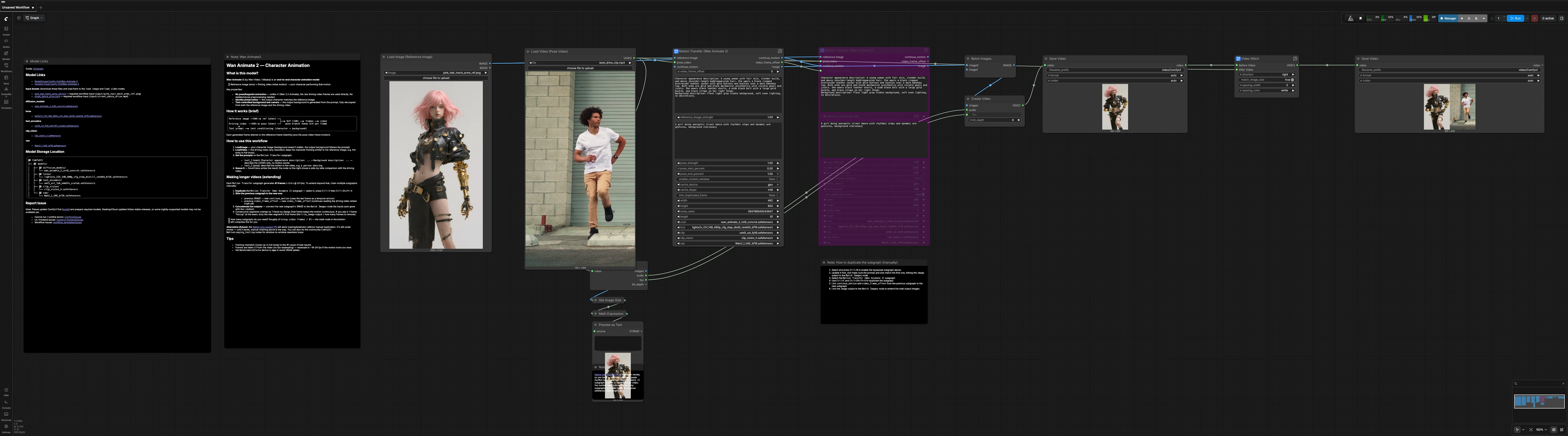The height and width of the screenshot is (436, 1568).
Task: Open the vae model selector
Action: pos(728,244)
